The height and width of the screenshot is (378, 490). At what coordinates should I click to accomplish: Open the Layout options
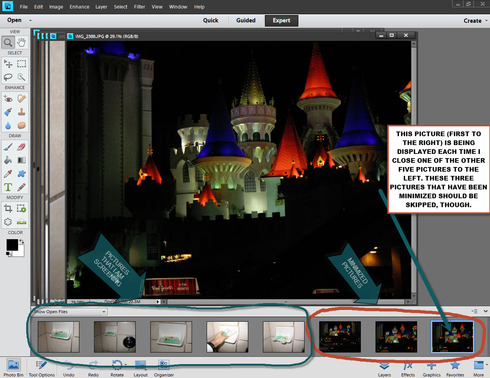[x=140, y=368]
